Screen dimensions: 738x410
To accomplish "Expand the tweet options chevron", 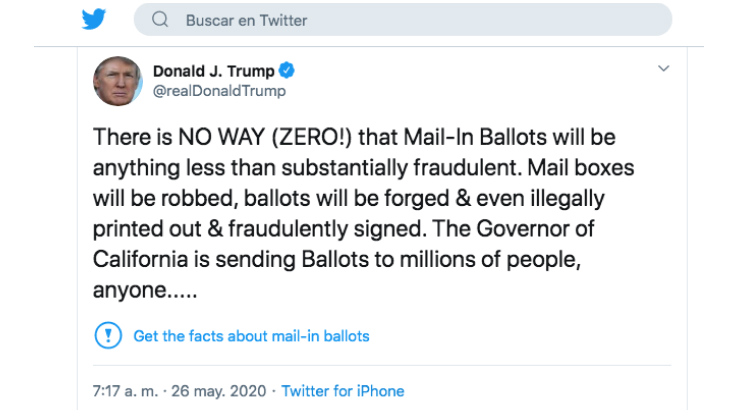I will (x=663, y=69).
